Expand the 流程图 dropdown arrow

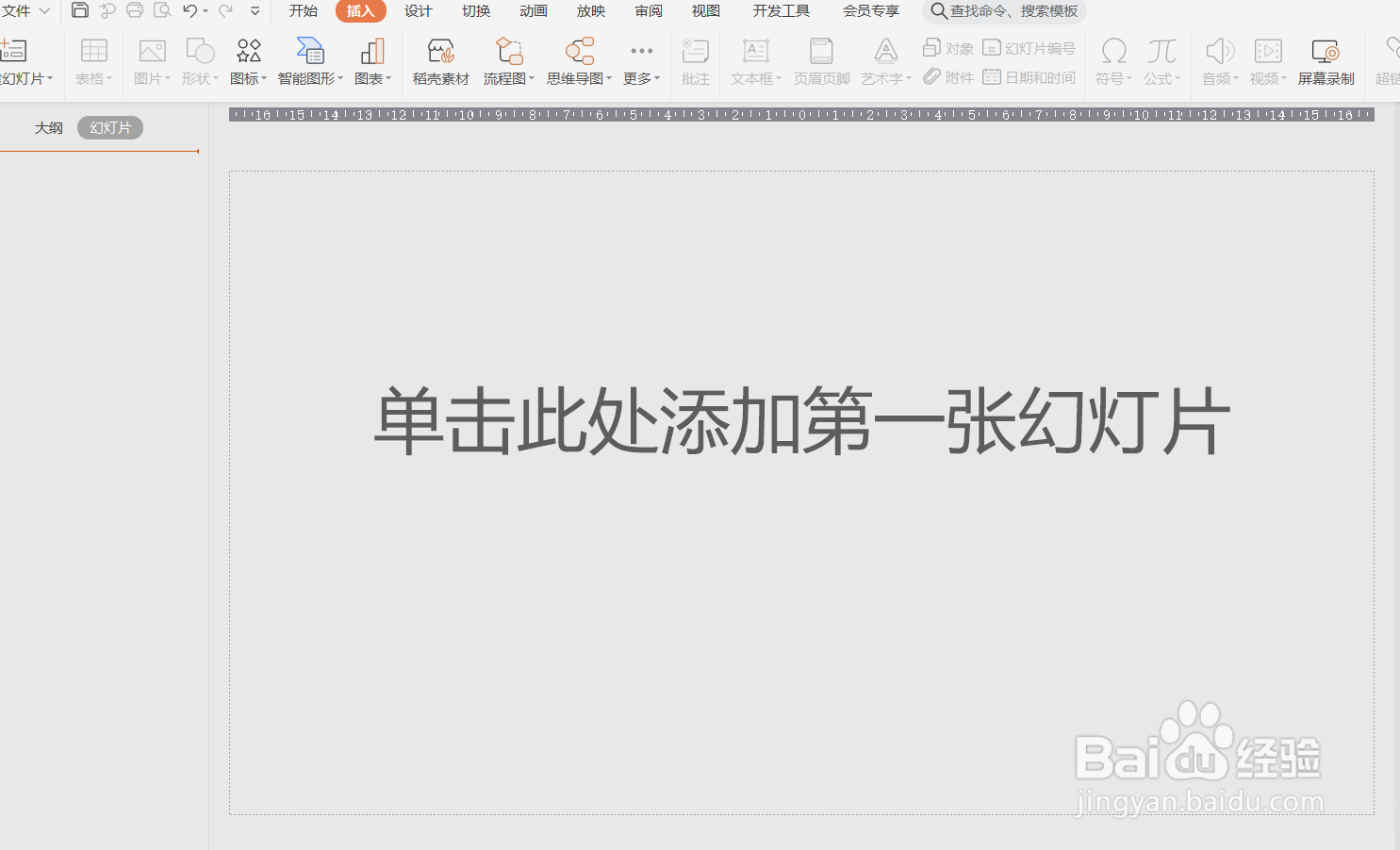click(x=532, y=79)
